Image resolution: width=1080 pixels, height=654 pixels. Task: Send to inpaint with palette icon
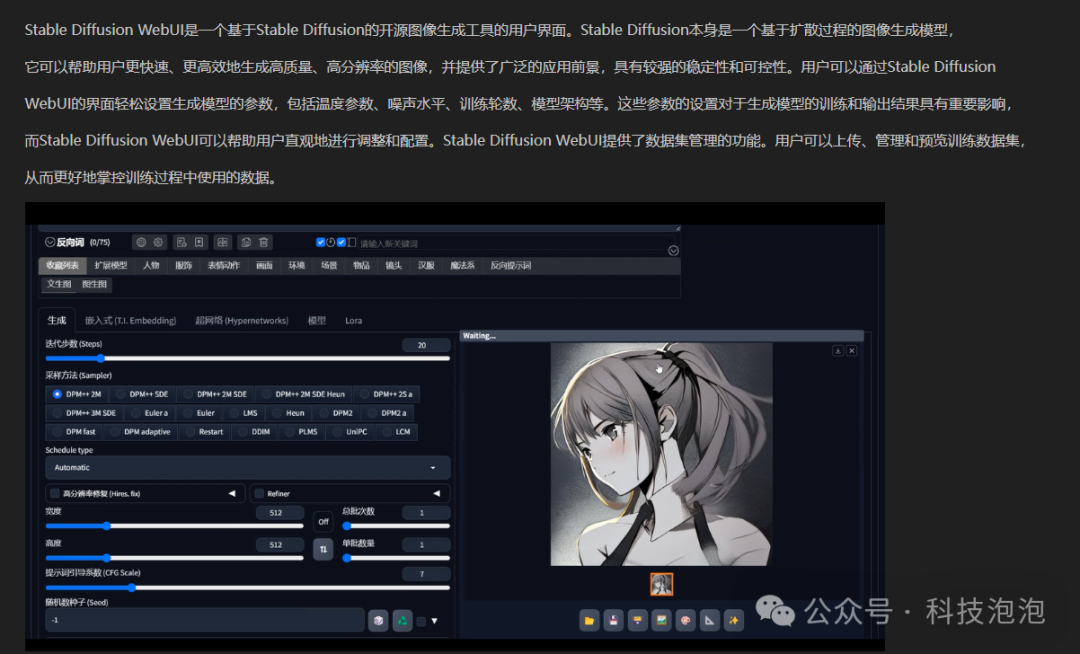[x=685, y=620]
